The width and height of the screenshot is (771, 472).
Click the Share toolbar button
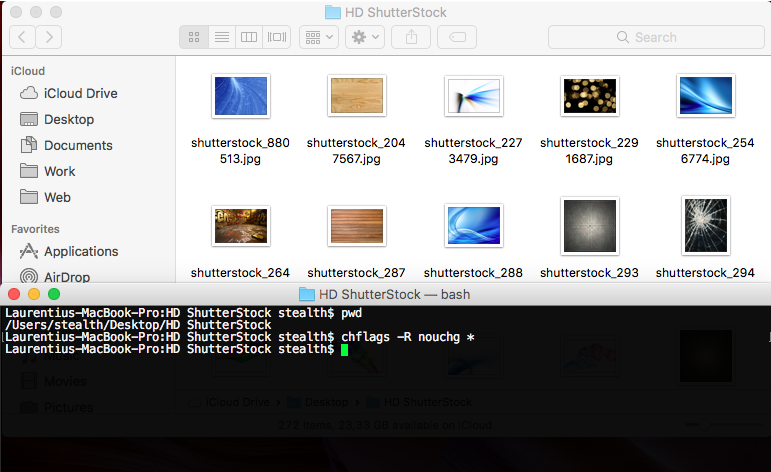click(411, 37)
